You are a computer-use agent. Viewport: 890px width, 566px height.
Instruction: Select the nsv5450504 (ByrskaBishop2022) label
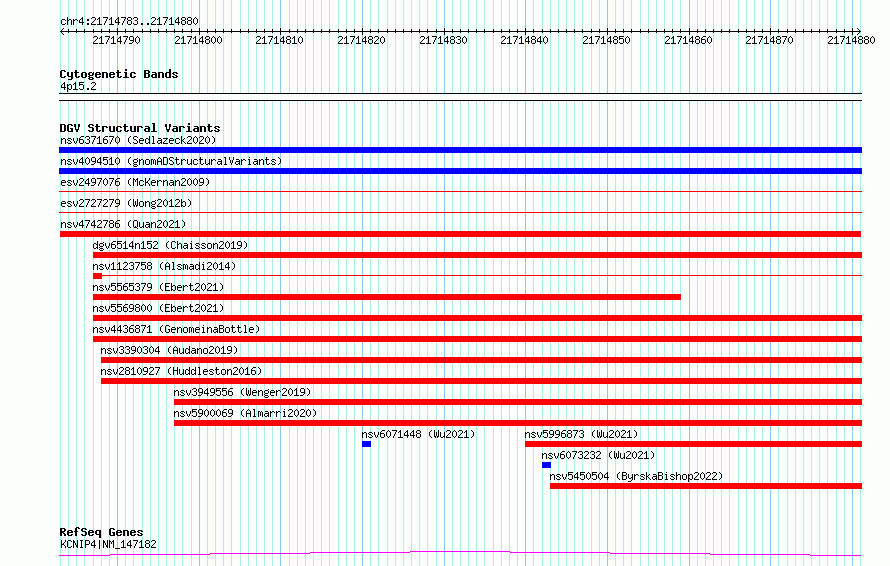point(636,476)
